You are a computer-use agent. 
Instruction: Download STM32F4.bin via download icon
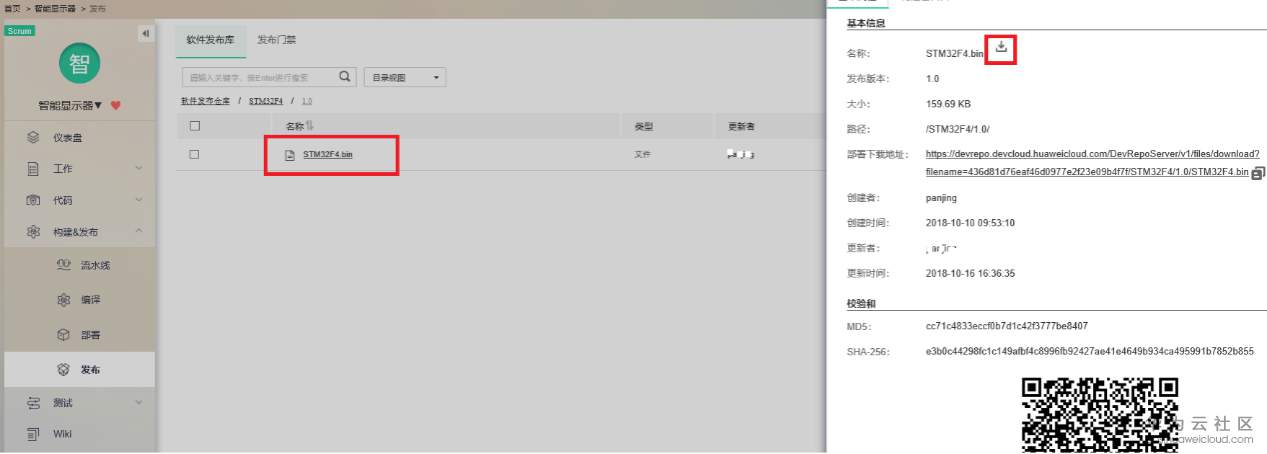click(x=1001, y=48)
